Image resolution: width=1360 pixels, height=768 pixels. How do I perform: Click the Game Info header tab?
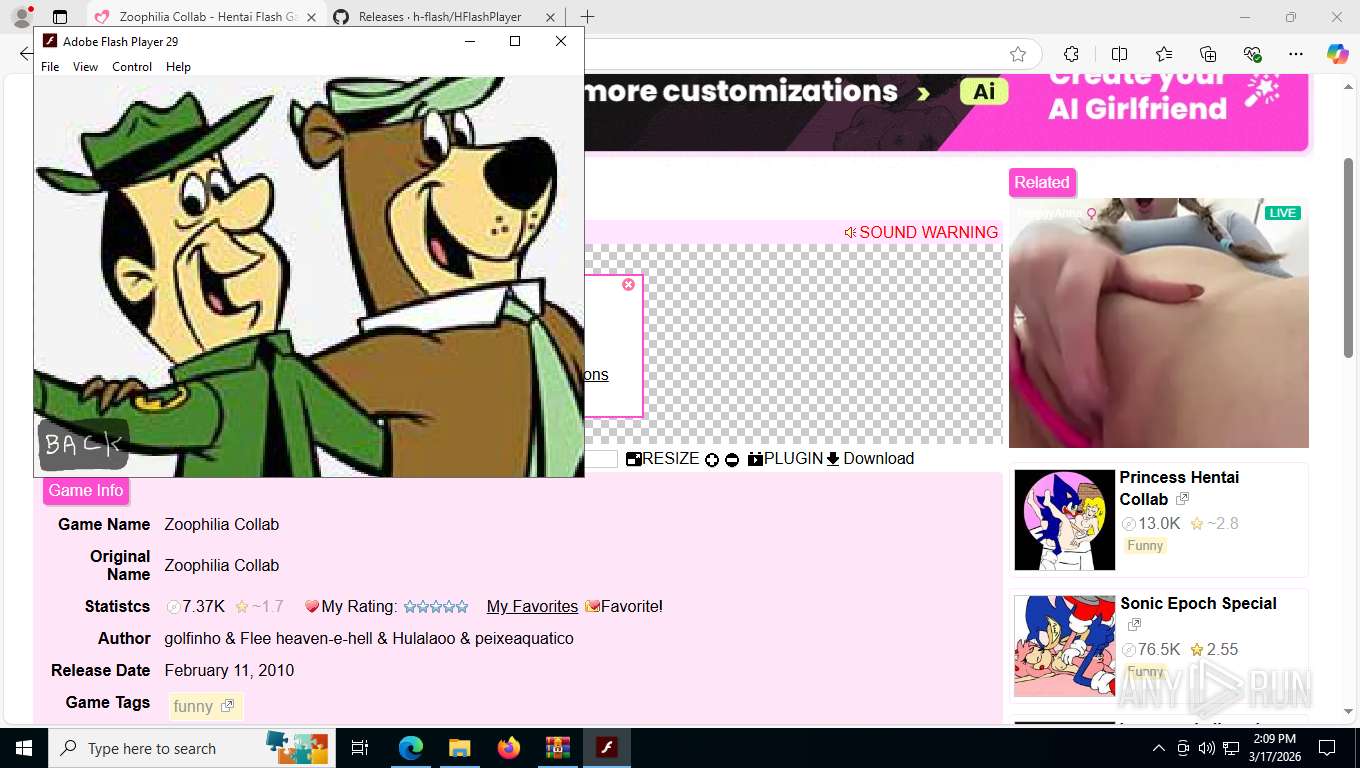[x=86, y=490]
